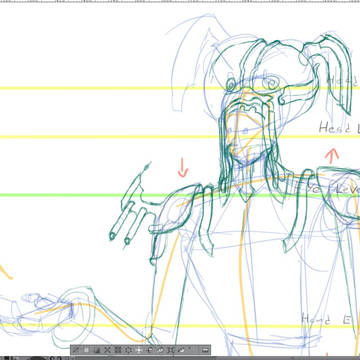Image resolution: width=360 pixels, height=360 pixels.
Task: Click the horizontal ruler above the canvas
Action: [x=180, y=1]
